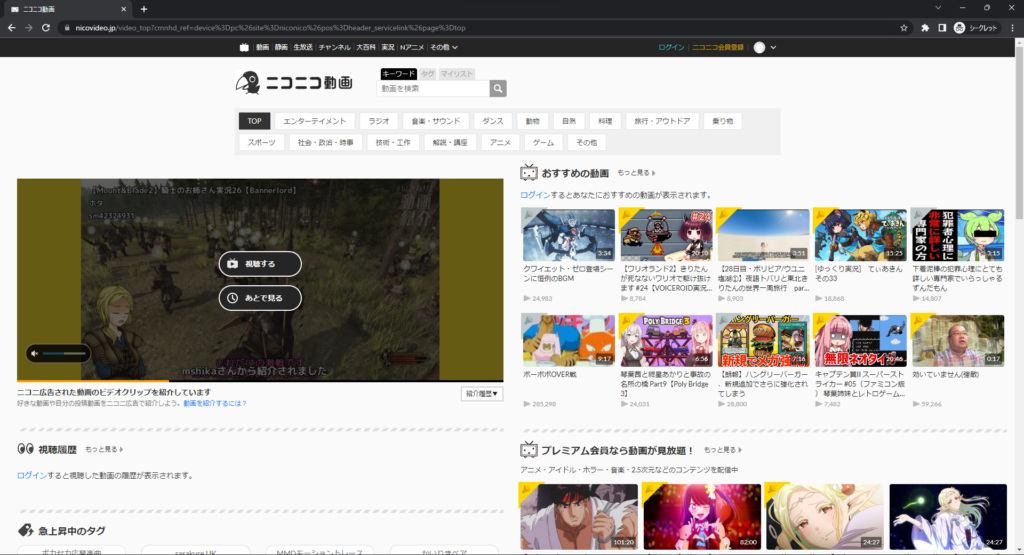Adjust the video volume slider
The width and height of the screenshot is (1024, 555).
[65, 353]
